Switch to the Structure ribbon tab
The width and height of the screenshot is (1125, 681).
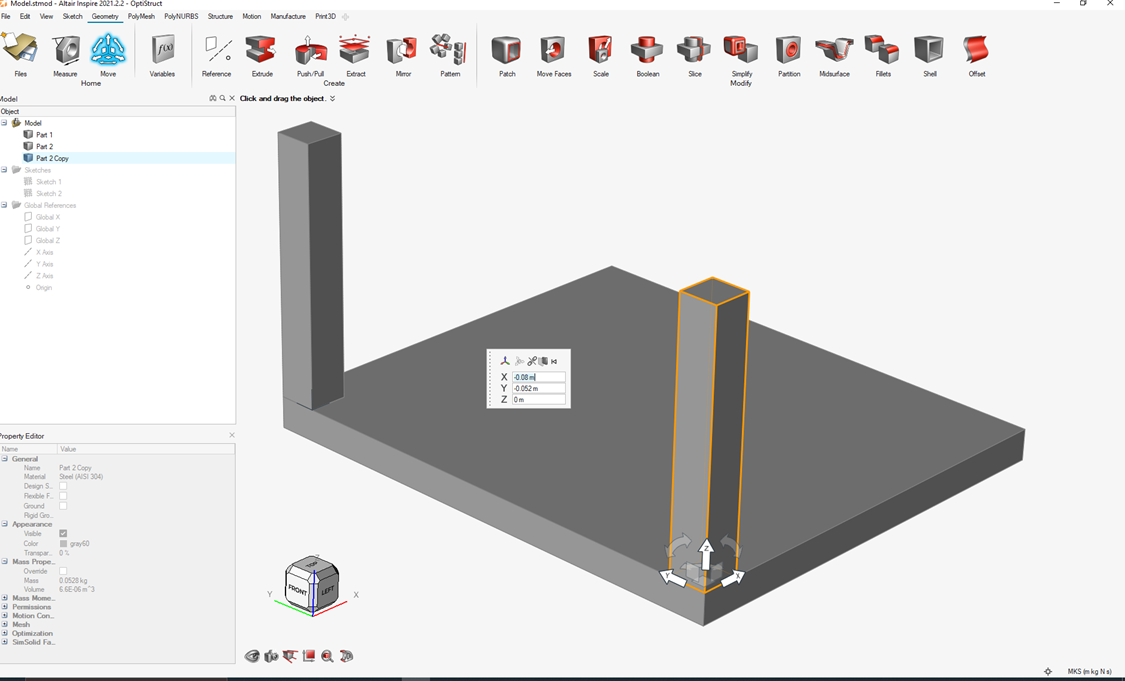pos(220,17)
